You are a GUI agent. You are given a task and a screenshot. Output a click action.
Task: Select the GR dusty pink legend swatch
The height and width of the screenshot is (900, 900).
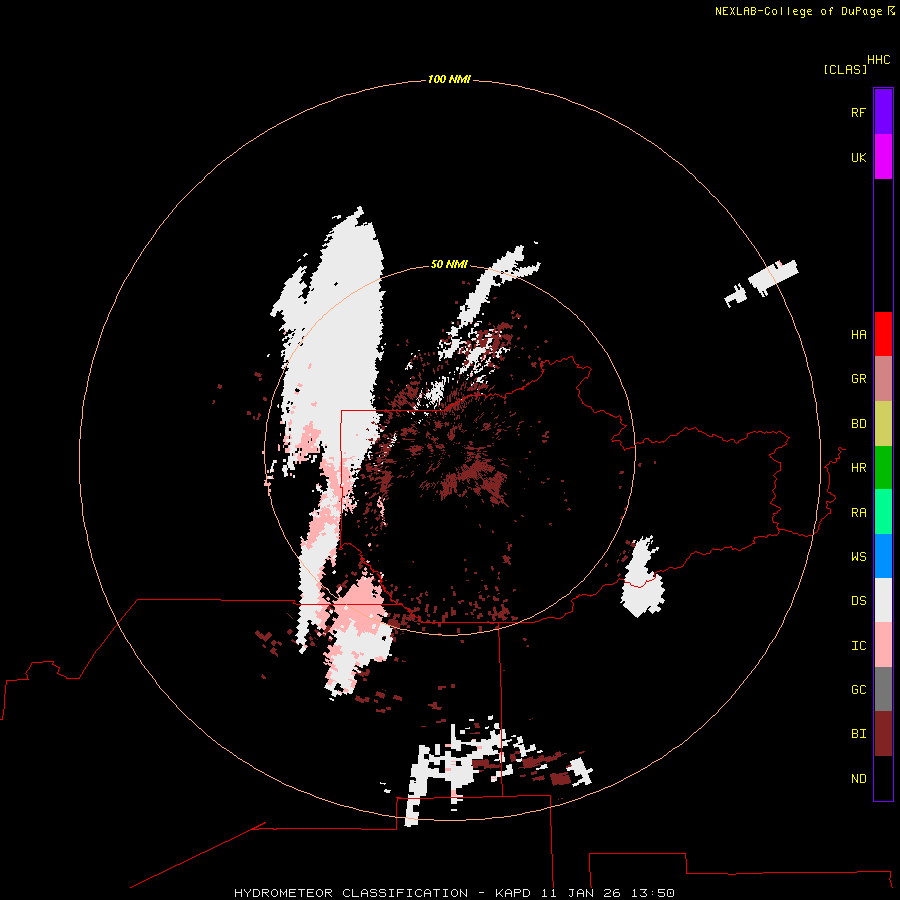coord(883,379)
